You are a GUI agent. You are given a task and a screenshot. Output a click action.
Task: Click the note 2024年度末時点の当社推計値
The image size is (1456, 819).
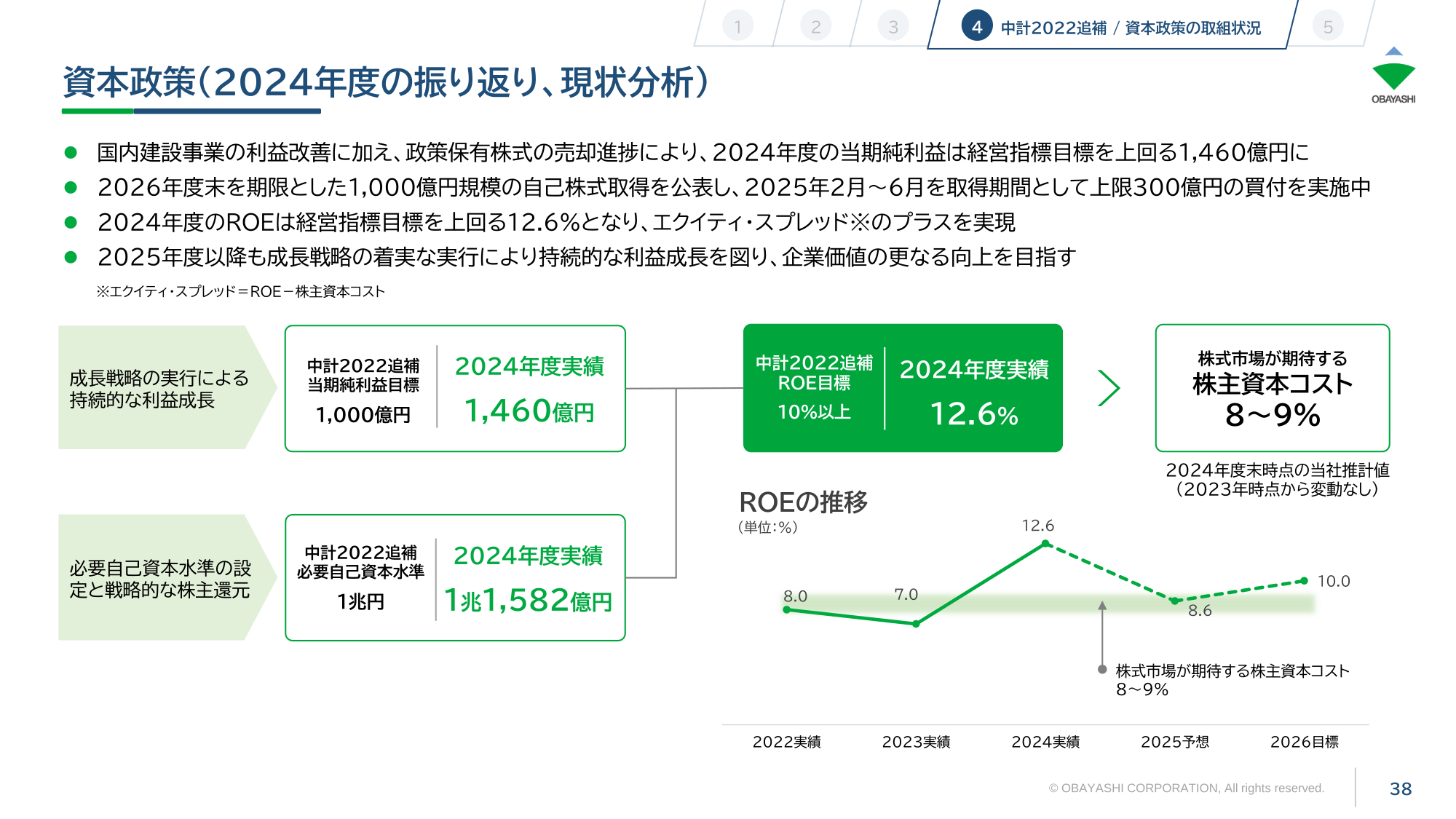(1278, 470)
